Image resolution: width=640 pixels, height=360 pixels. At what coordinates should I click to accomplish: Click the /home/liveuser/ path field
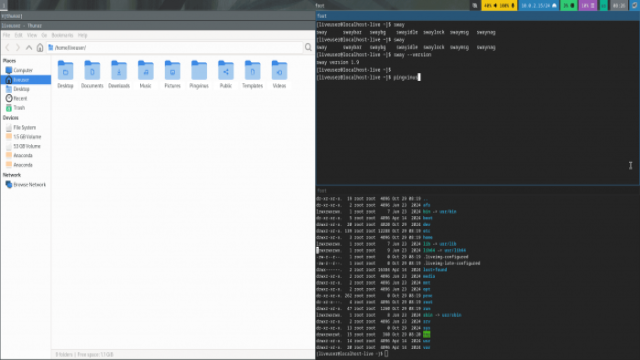pyautogui.click(x=175, y=48)
